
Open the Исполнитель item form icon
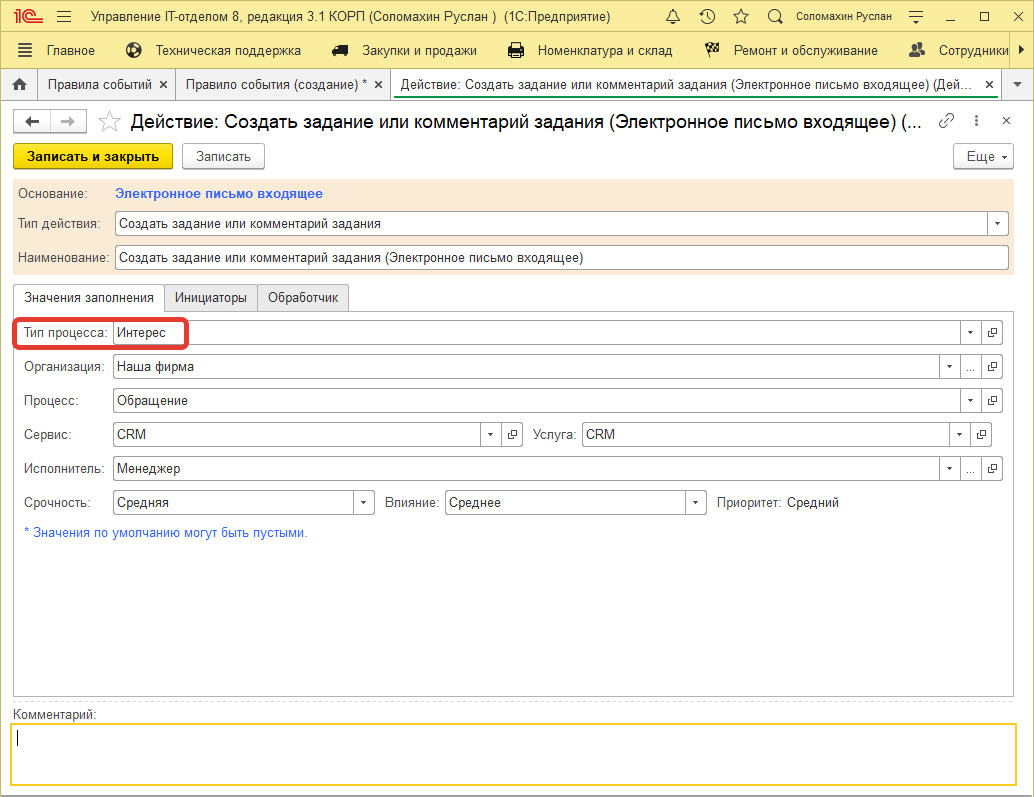pyautogui.click(x=992, y=469)
